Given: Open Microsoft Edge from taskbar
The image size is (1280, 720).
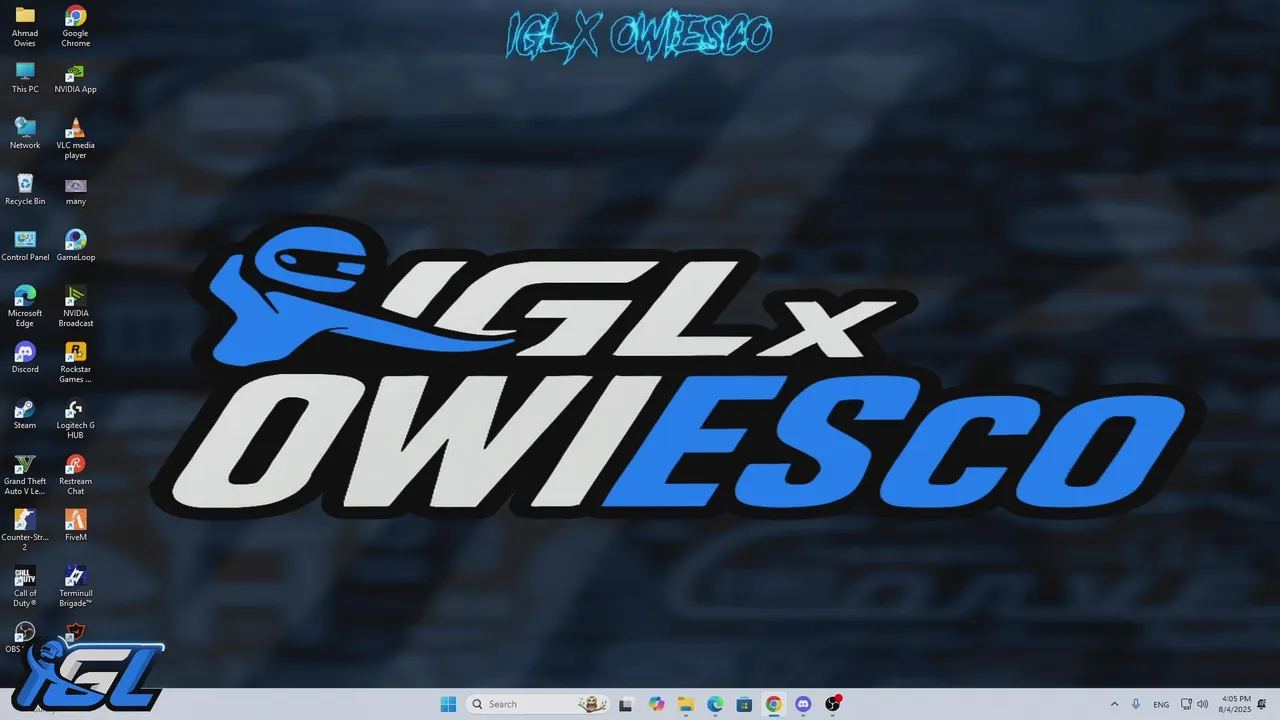Looking at the screenshot, I should [715, 704].
